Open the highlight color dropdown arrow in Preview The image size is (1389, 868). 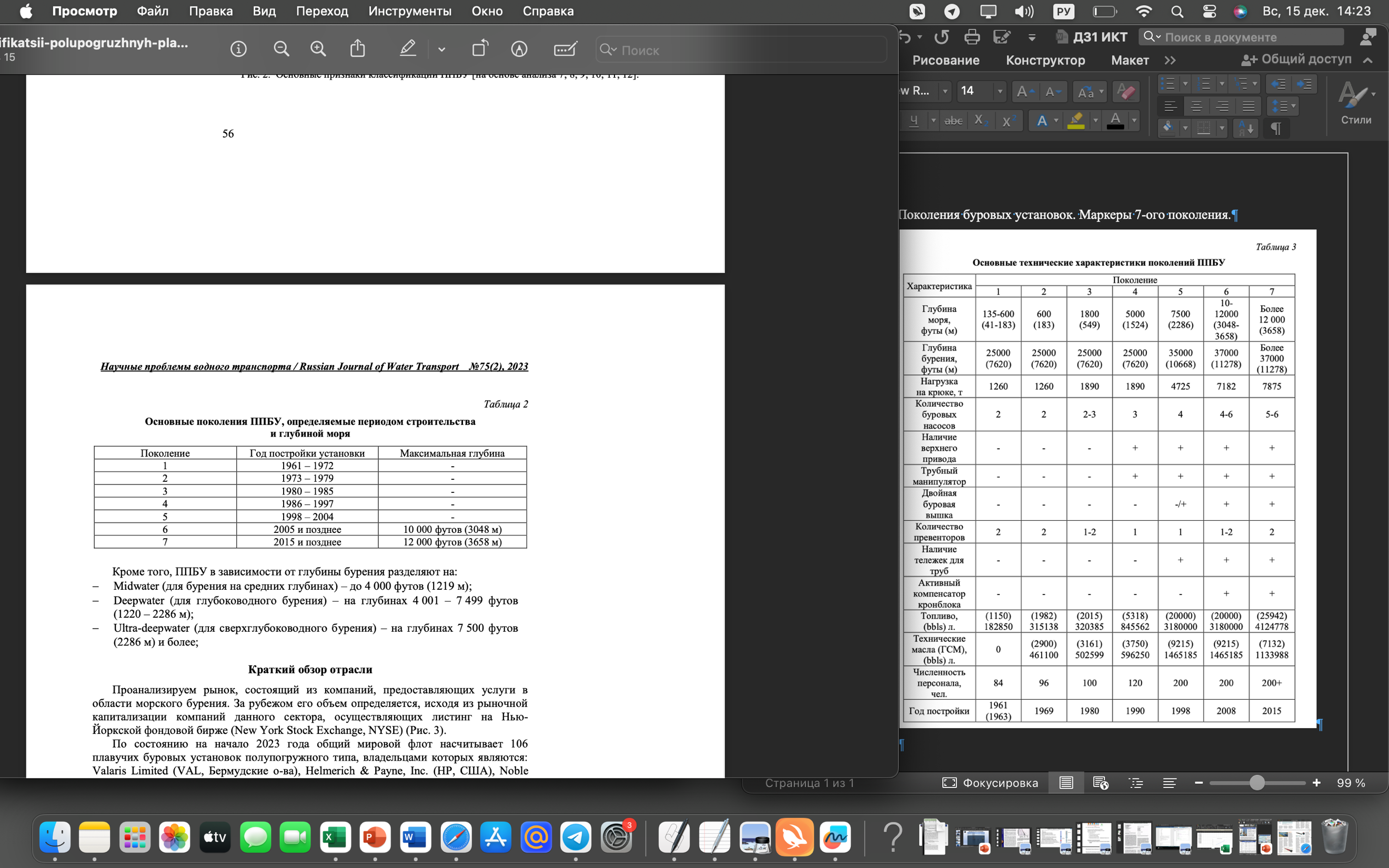point(441,50)
